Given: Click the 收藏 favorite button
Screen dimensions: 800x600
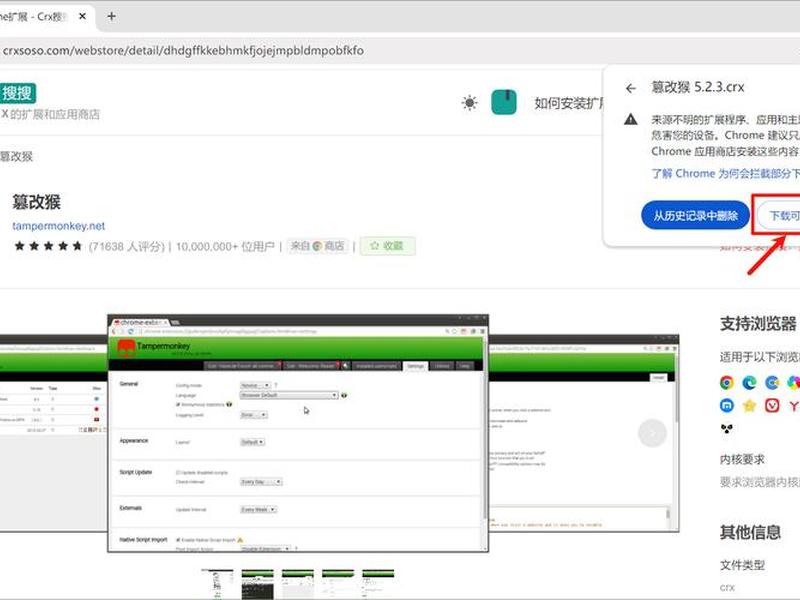Looking at the screenshot, I should (388, 246).
